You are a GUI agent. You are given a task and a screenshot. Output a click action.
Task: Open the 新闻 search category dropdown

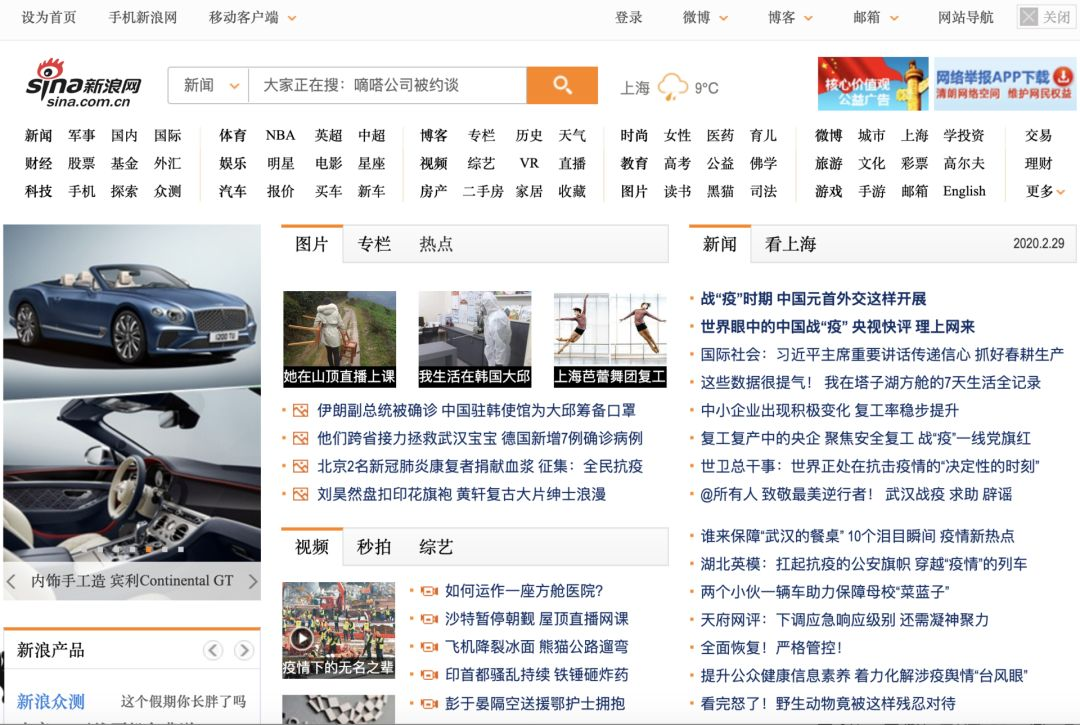point(209,85)
